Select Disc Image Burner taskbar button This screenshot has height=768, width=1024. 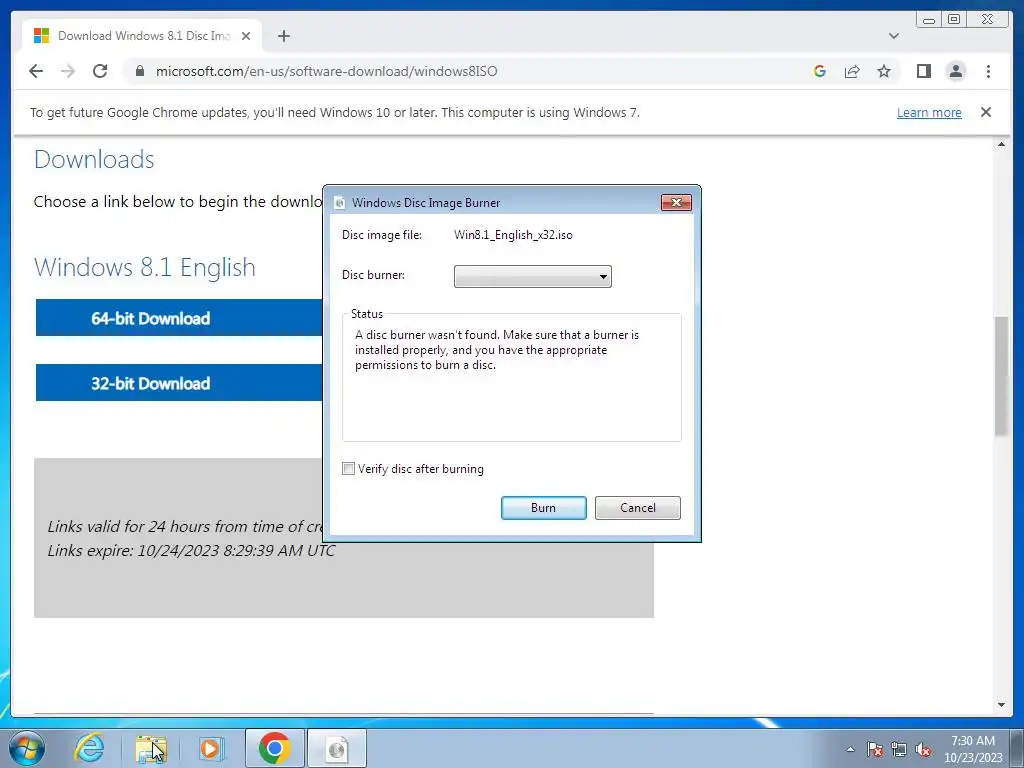click(x=337, y=748)
